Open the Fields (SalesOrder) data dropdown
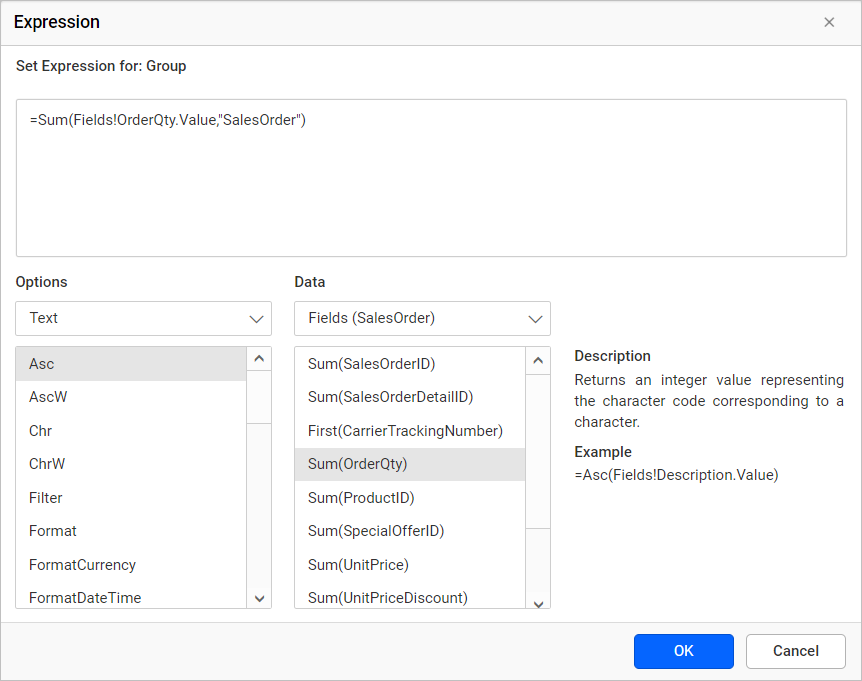862x681 pixels. pyautogui.click(x=422, y=318)
